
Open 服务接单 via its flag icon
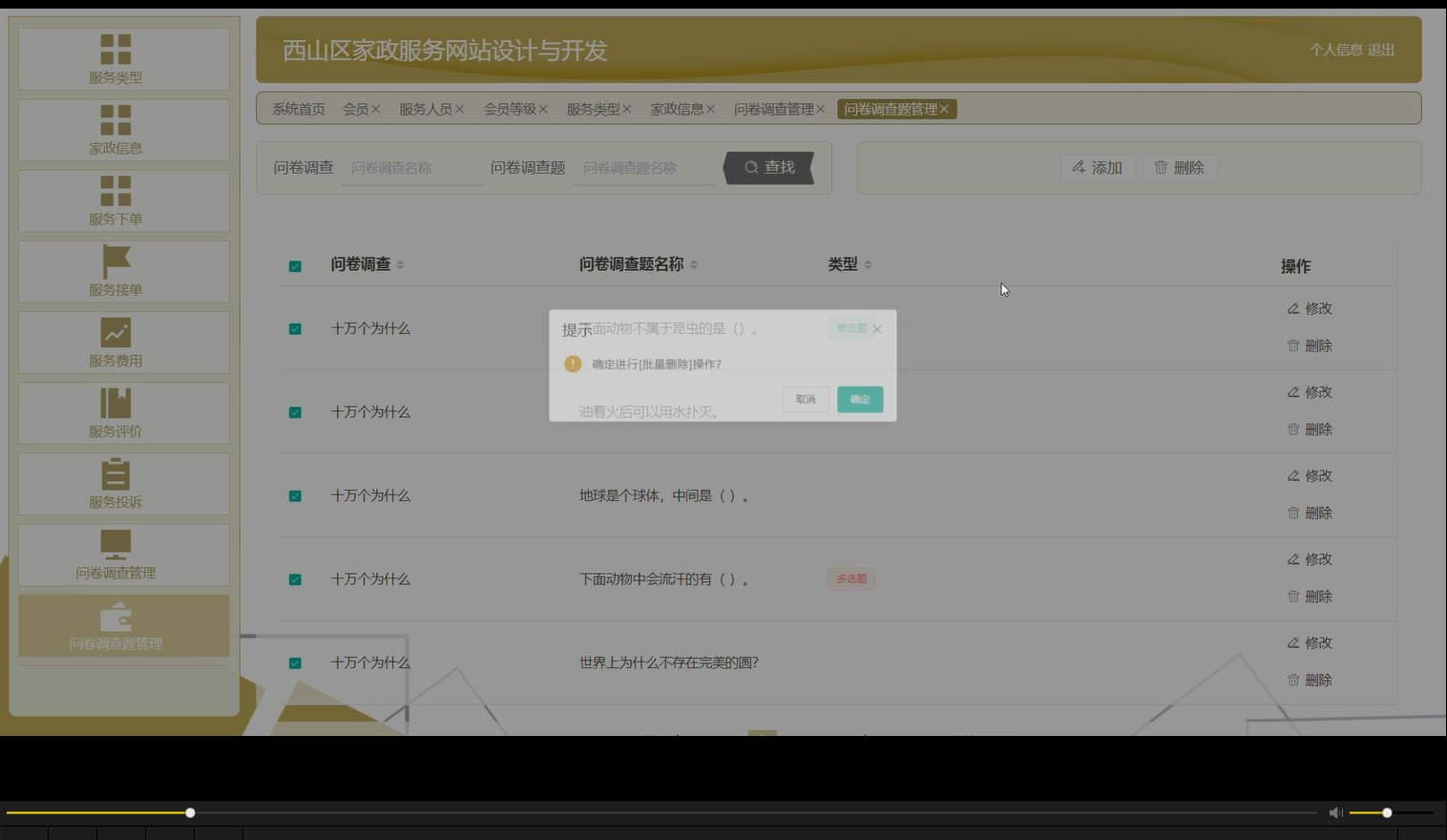pos(115,262)
